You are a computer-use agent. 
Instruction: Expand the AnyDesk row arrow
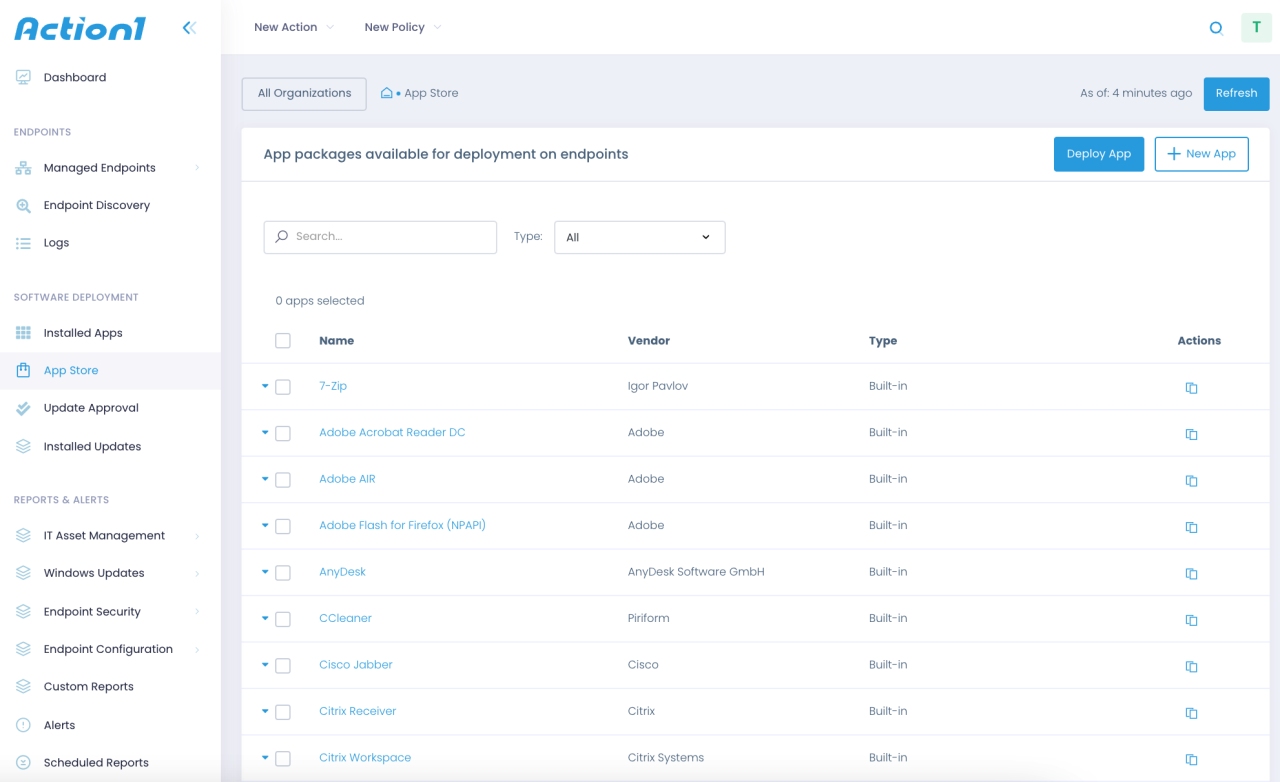pos(265,572)
